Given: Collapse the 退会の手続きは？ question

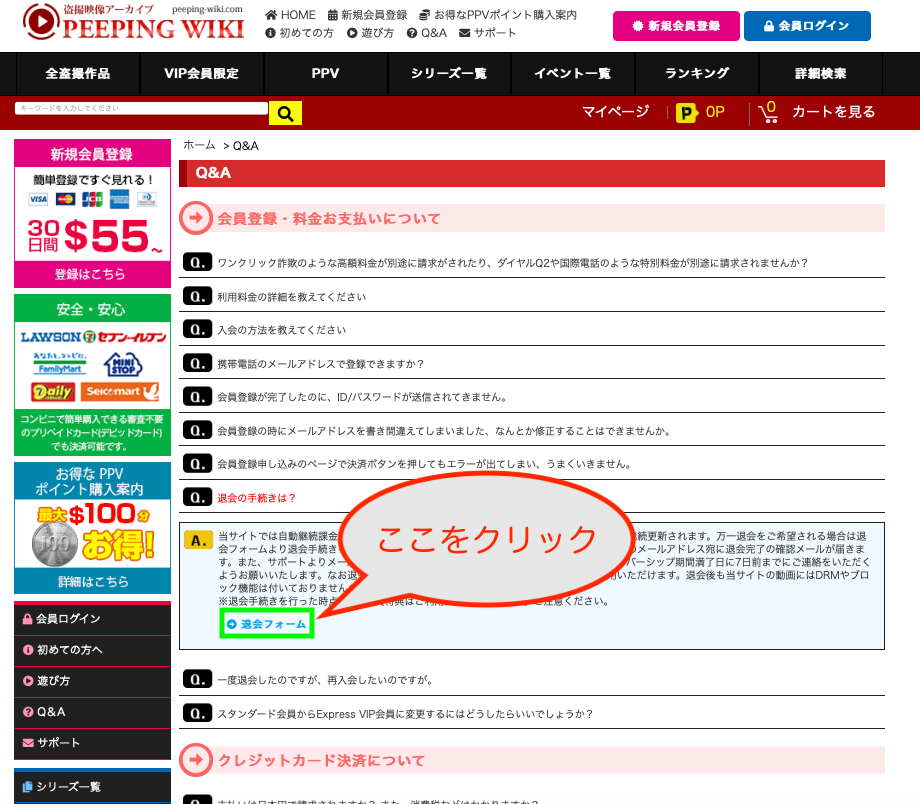Looking at the screenshot, I should [x=256, y=497].
